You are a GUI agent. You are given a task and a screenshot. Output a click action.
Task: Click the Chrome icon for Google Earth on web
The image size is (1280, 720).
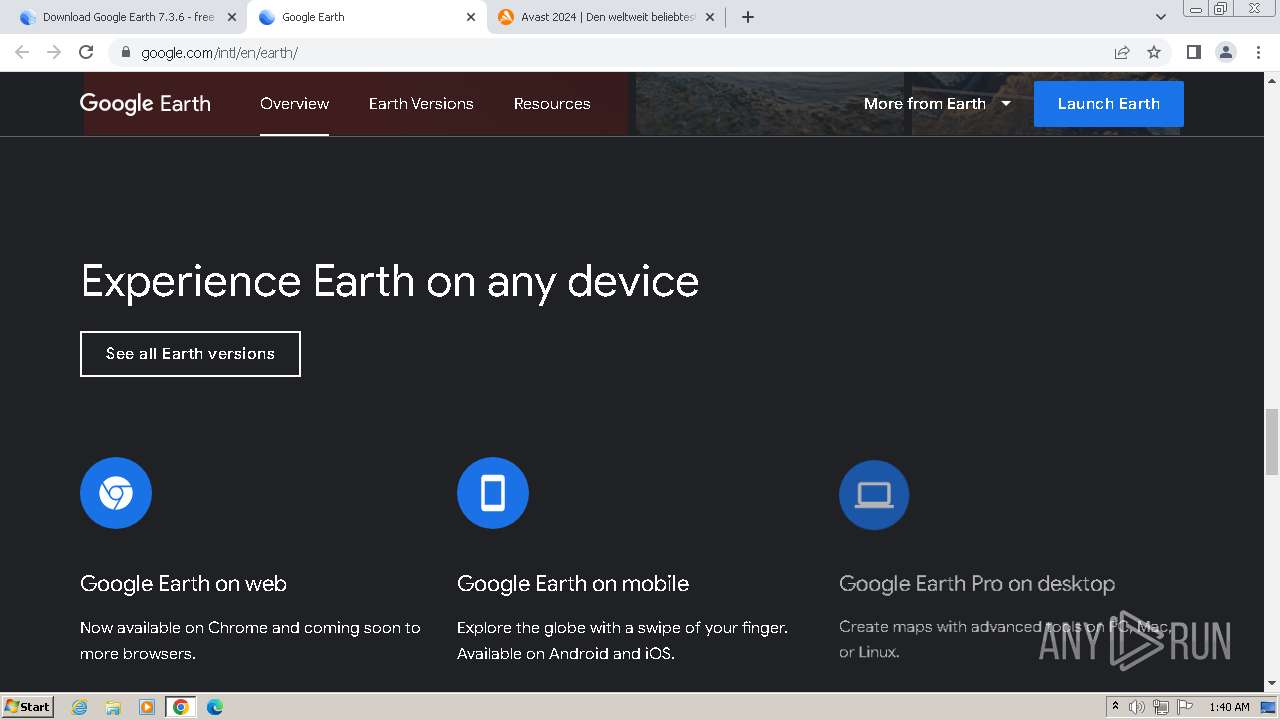click(x=116, y=493)
